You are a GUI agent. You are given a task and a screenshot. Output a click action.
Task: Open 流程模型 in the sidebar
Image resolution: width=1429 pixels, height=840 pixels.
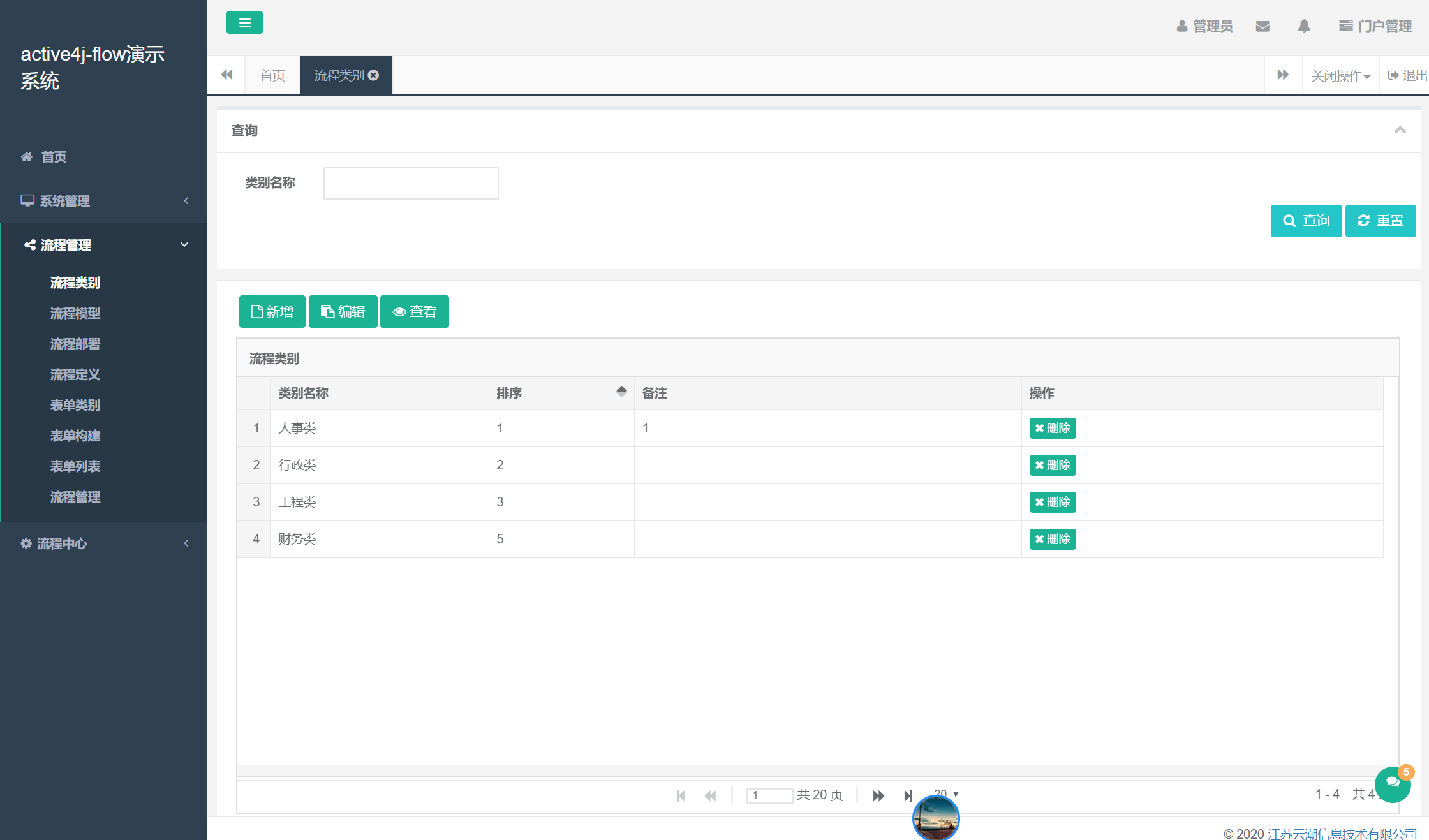click(75, 313)
